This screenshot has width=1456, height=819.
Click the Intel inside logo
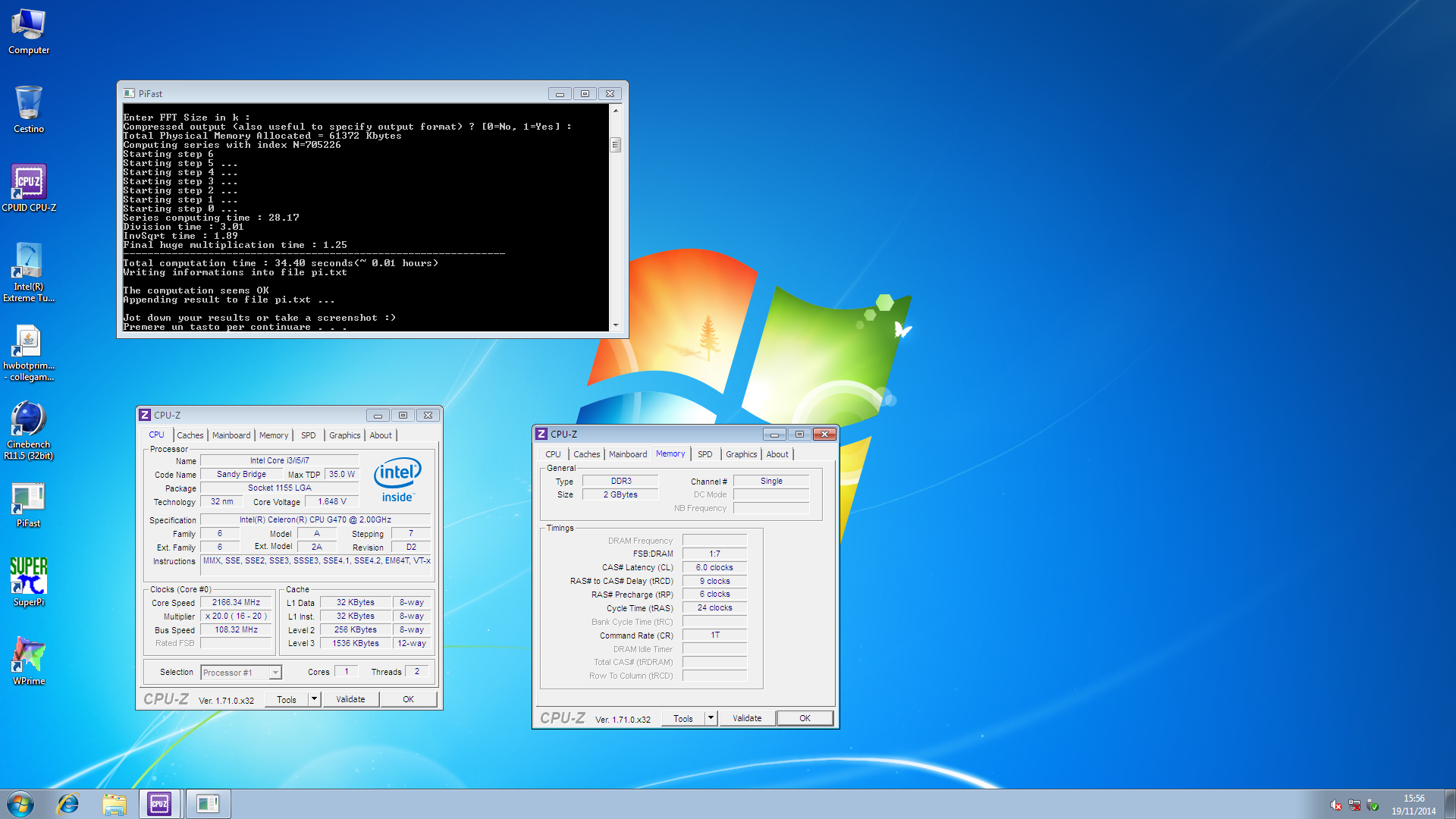click(x=397, y=479)
